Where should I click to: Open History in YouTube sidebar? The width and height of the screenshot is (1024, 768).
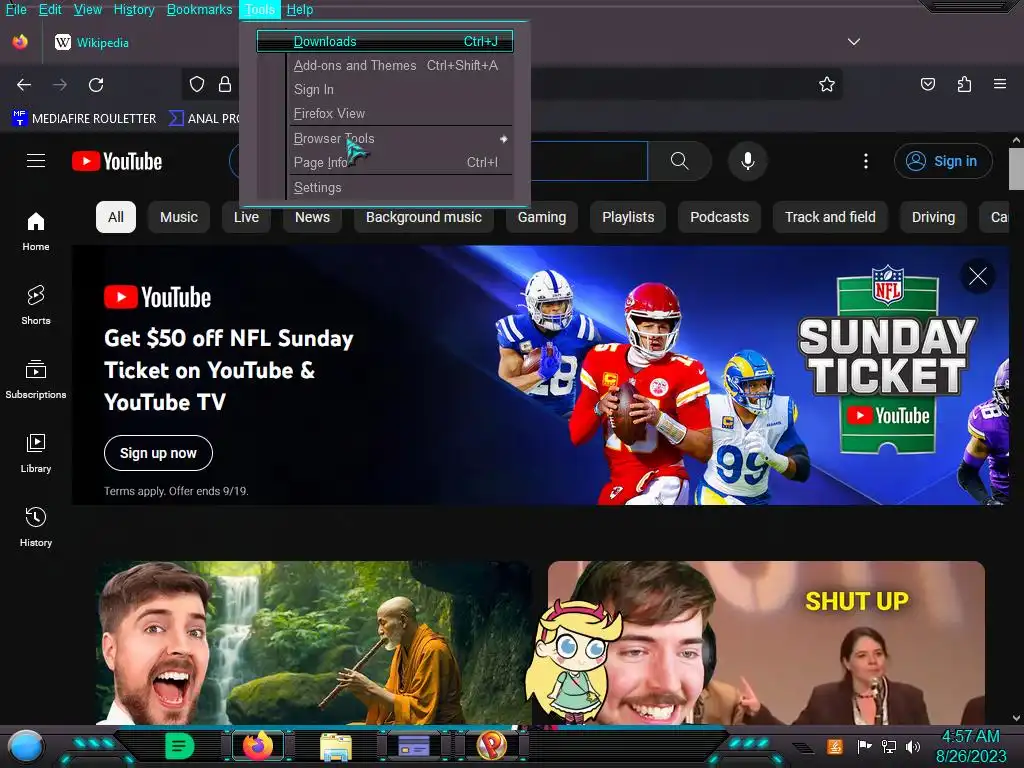(x=36, y=527)
